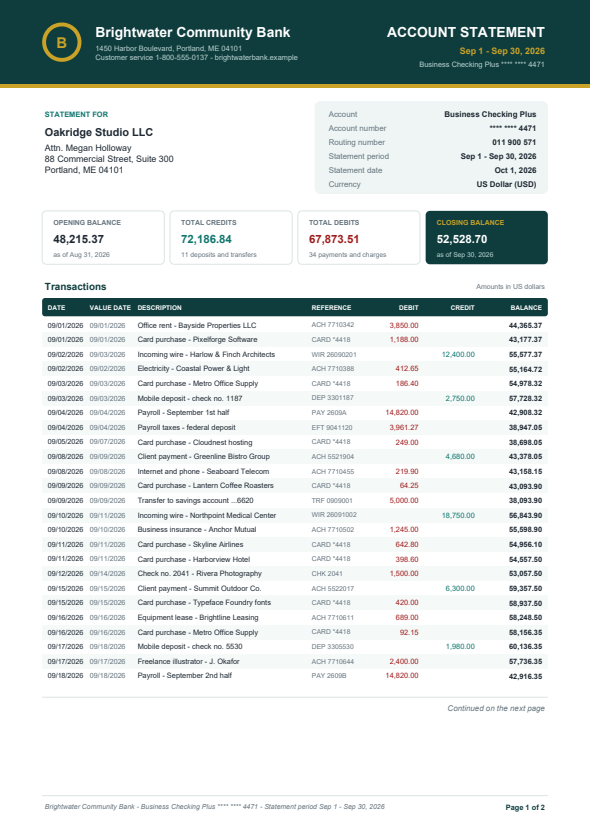Click the CREDIT column header

pyautogui.click(x=462, y=308)
